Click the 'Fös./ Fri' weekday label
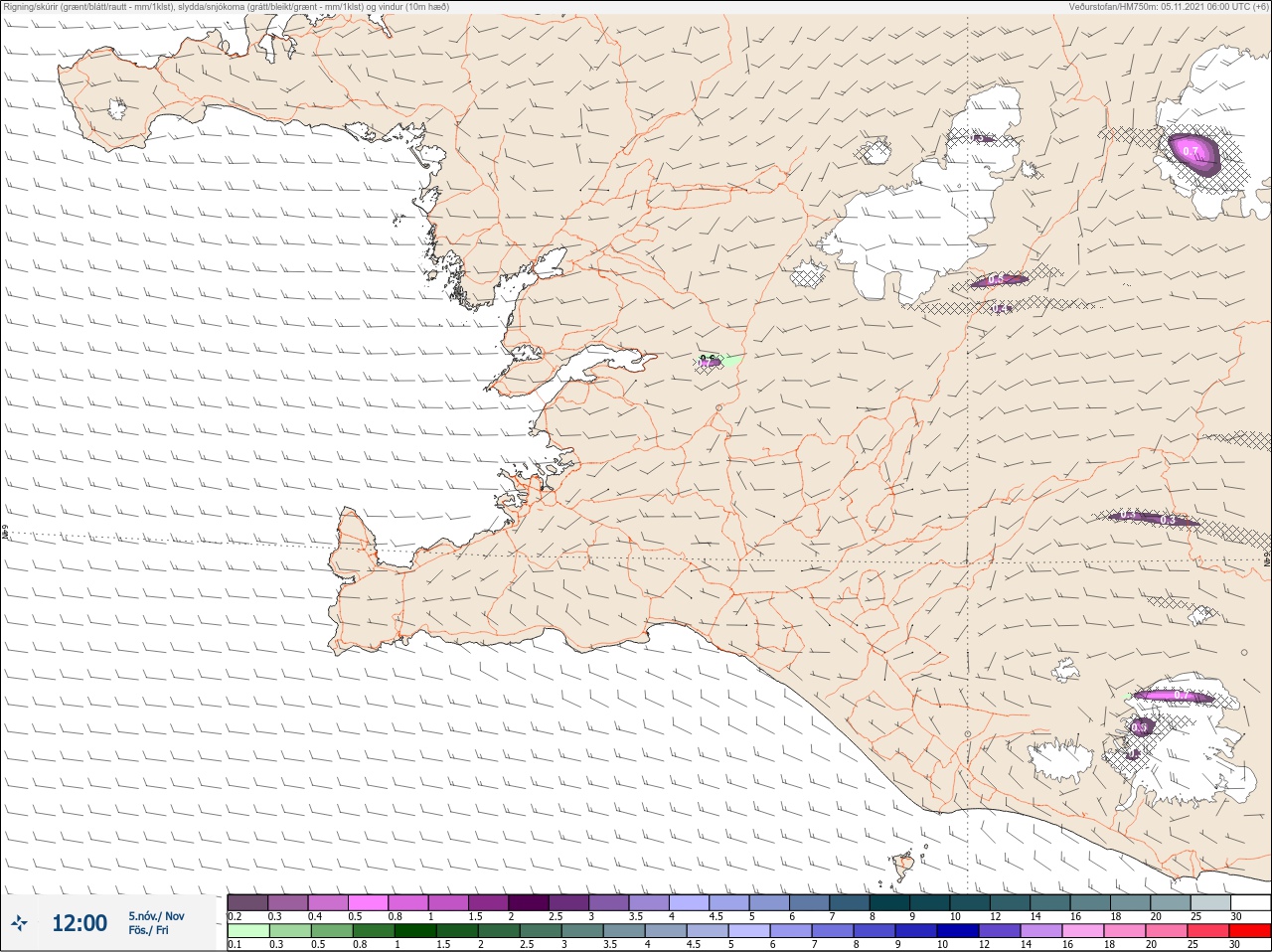Screen dimensions: 1272x952 tap(148, 931)
